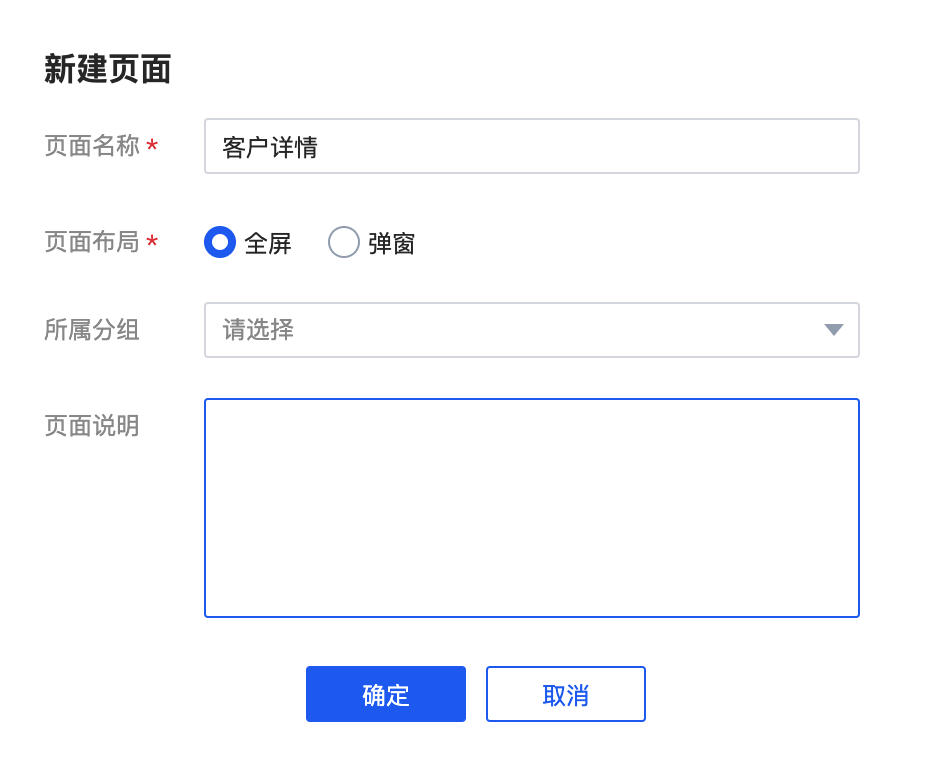Viewport: 944px width, 762px height.
Task: Choose the 弹窗 layout radio button
Action: tap(344, 242)
